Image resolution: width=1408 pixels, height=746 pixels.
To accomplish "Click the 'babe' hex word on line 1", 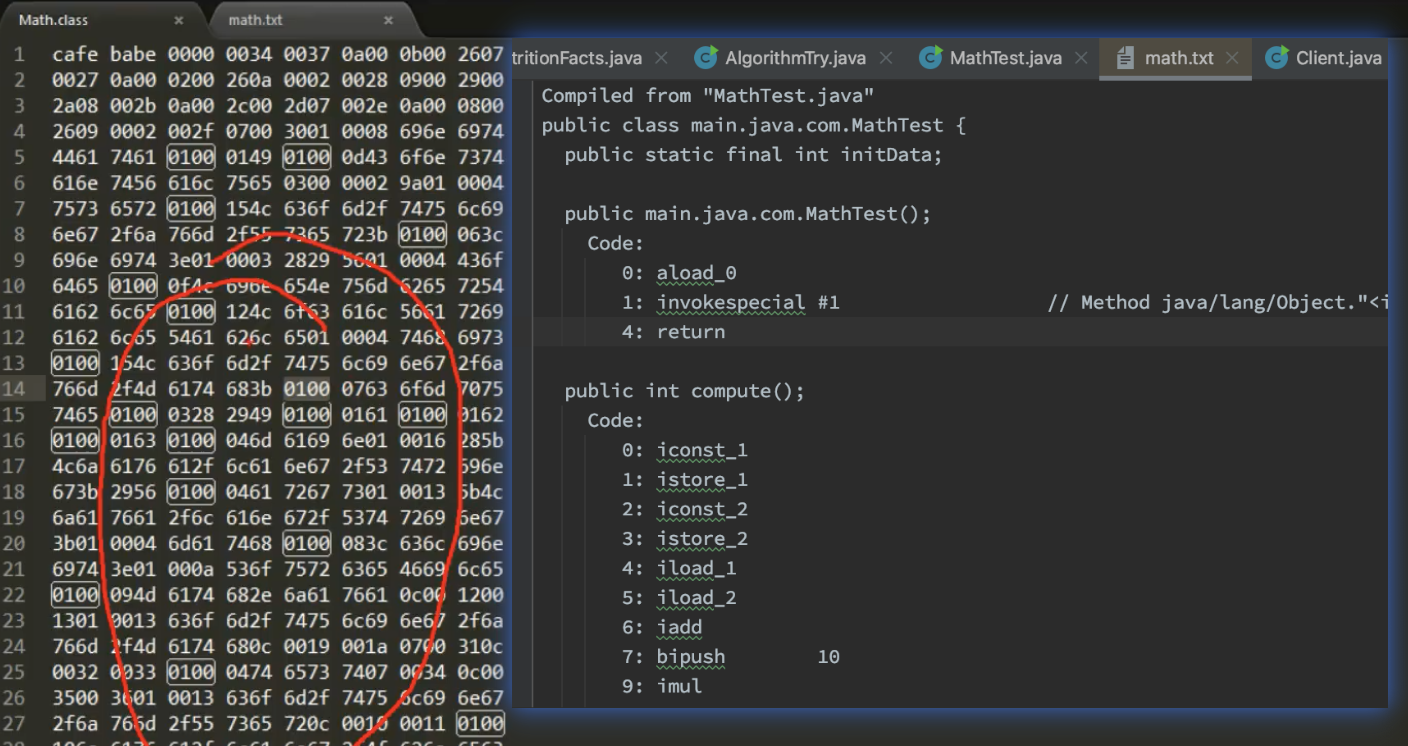I will [133, 54].
